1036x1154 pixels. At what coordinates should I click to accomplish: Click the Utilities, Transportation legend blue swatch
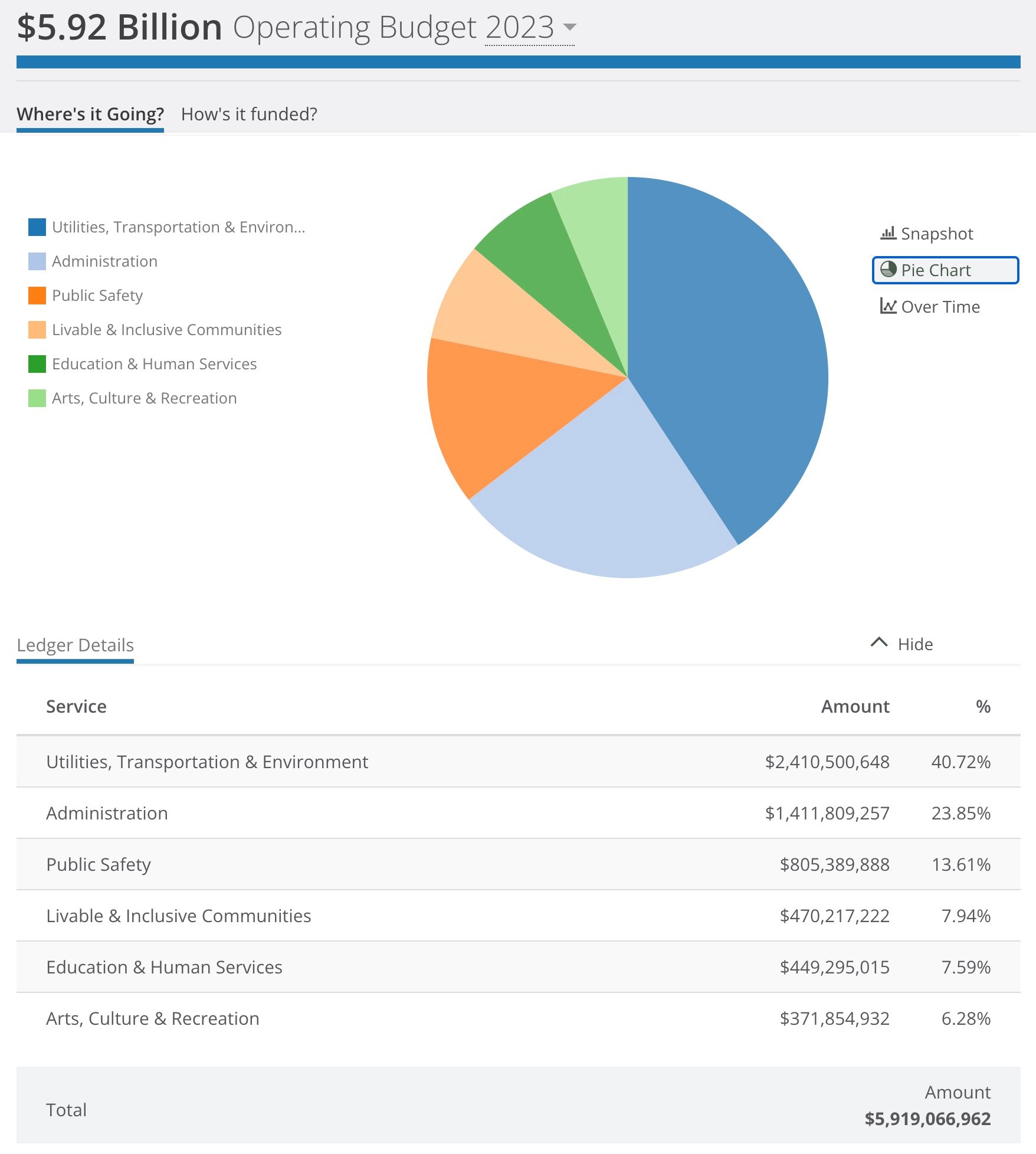(37, 227)
